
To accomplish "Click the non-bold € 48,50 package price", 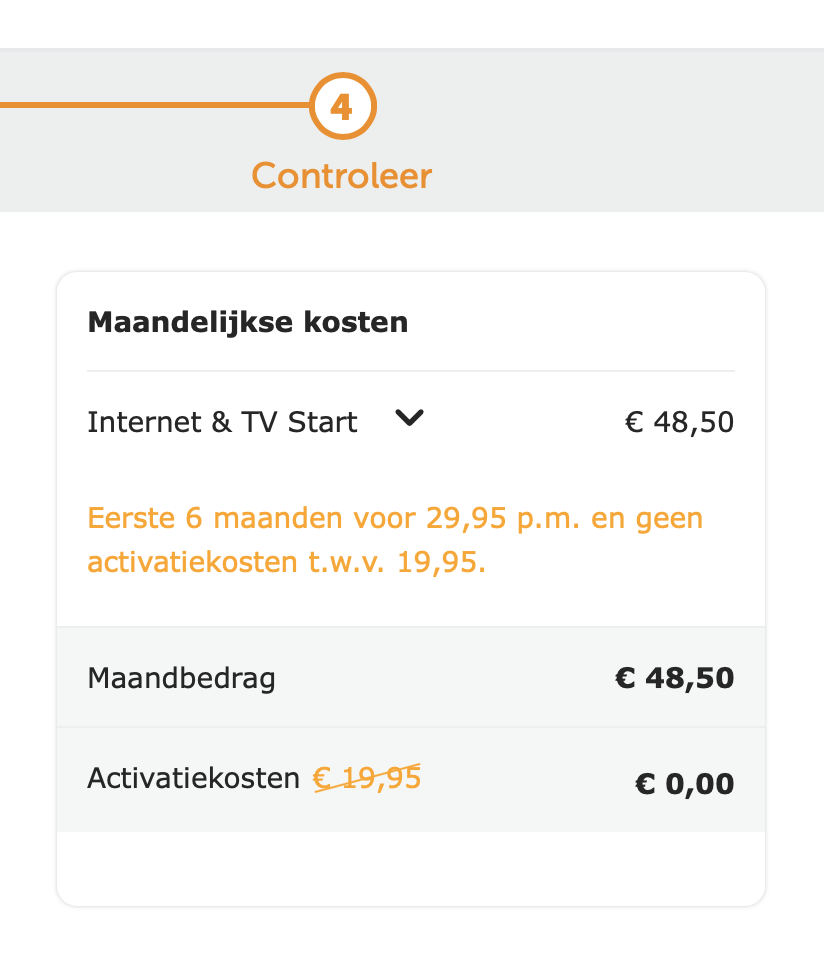I will (679, 422).
